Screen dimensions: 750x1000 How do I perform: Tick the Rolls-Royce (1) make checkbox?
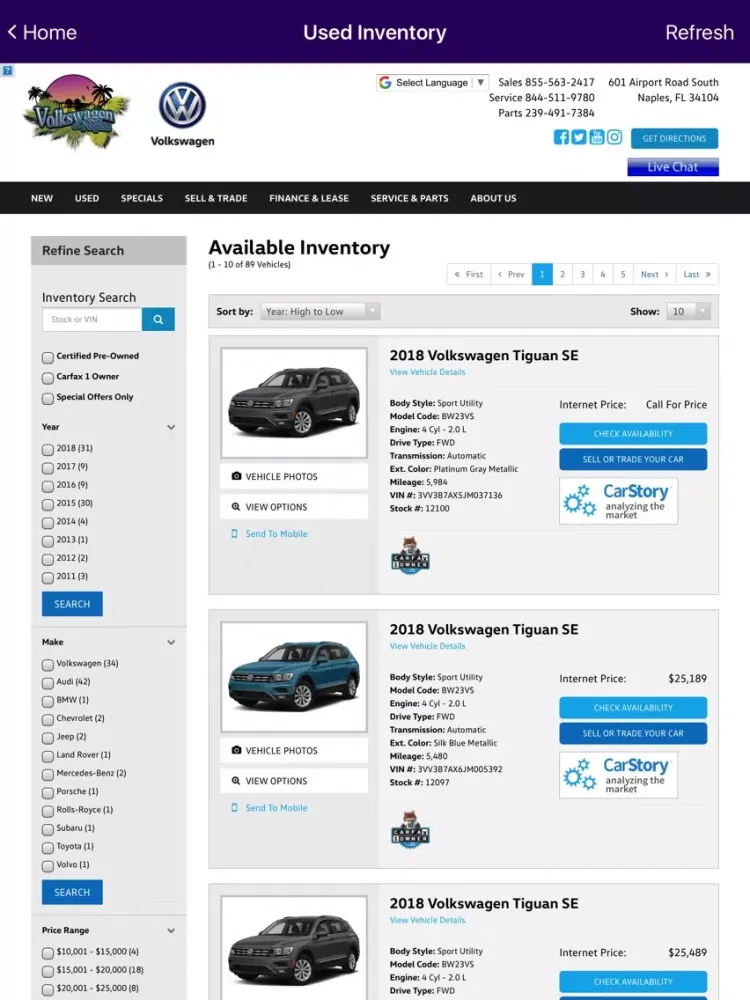[48, 812]
